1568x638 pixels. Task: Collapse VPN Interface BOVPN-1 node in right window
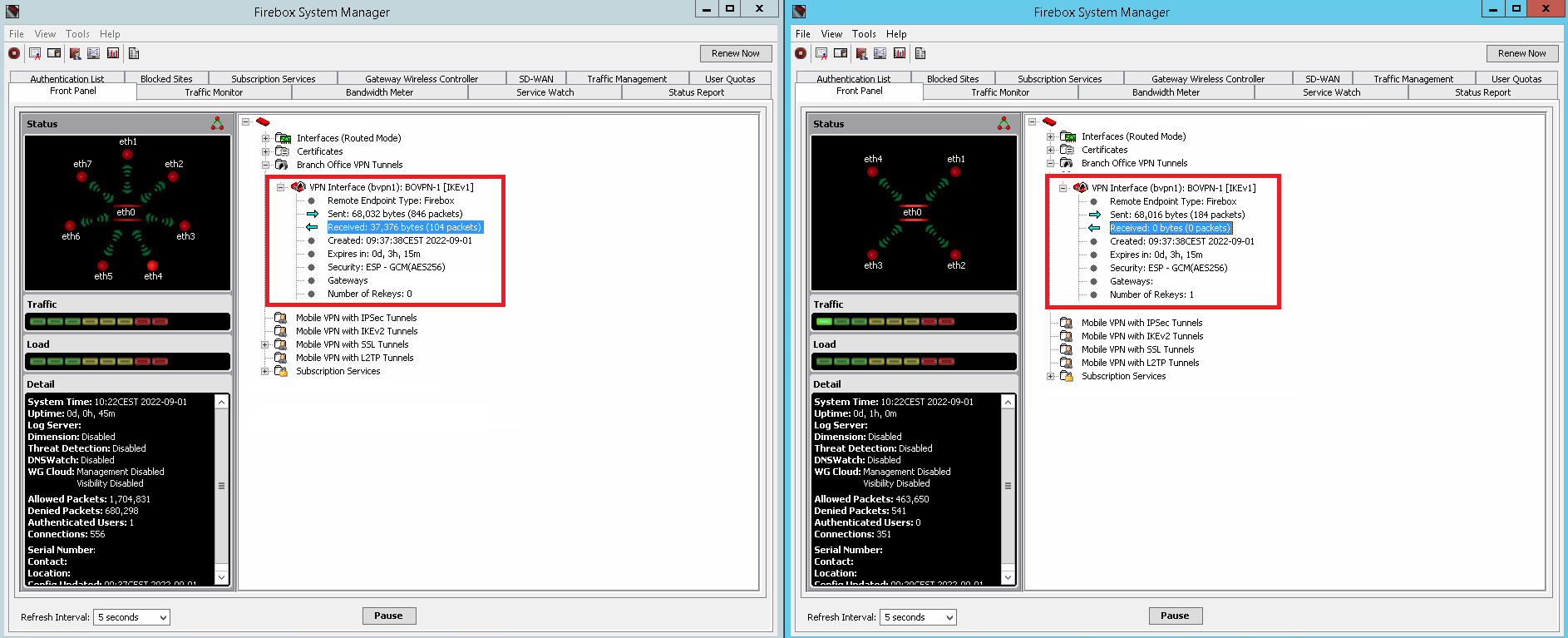(1063, 188)
